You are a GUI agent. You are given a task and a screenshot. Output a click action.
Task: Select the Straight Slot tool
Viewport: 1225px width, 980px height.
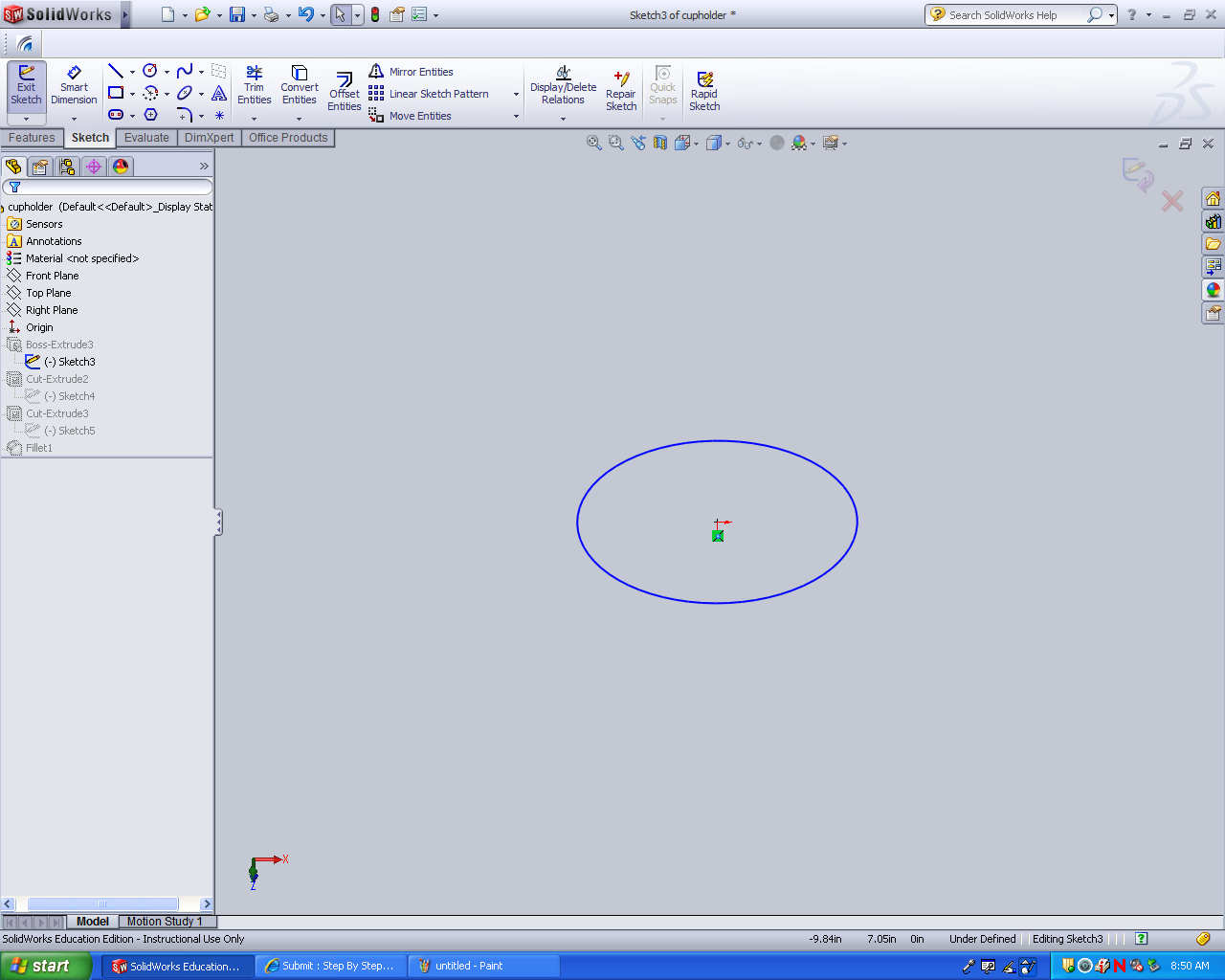click(x=116, y=115)
